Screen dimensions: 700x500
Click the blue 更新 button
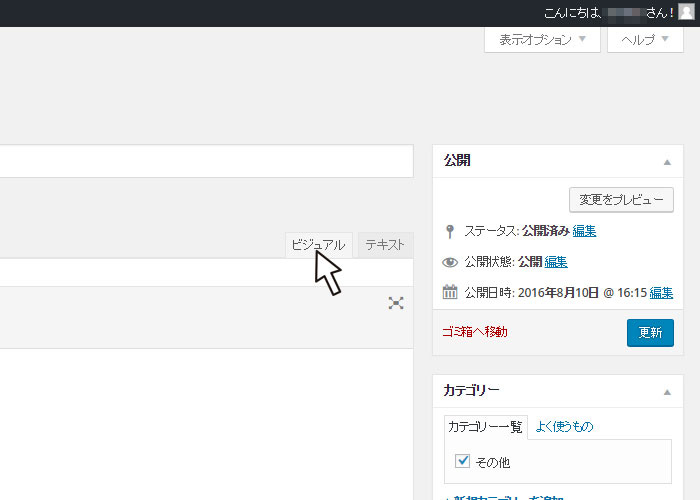[650, 333]
